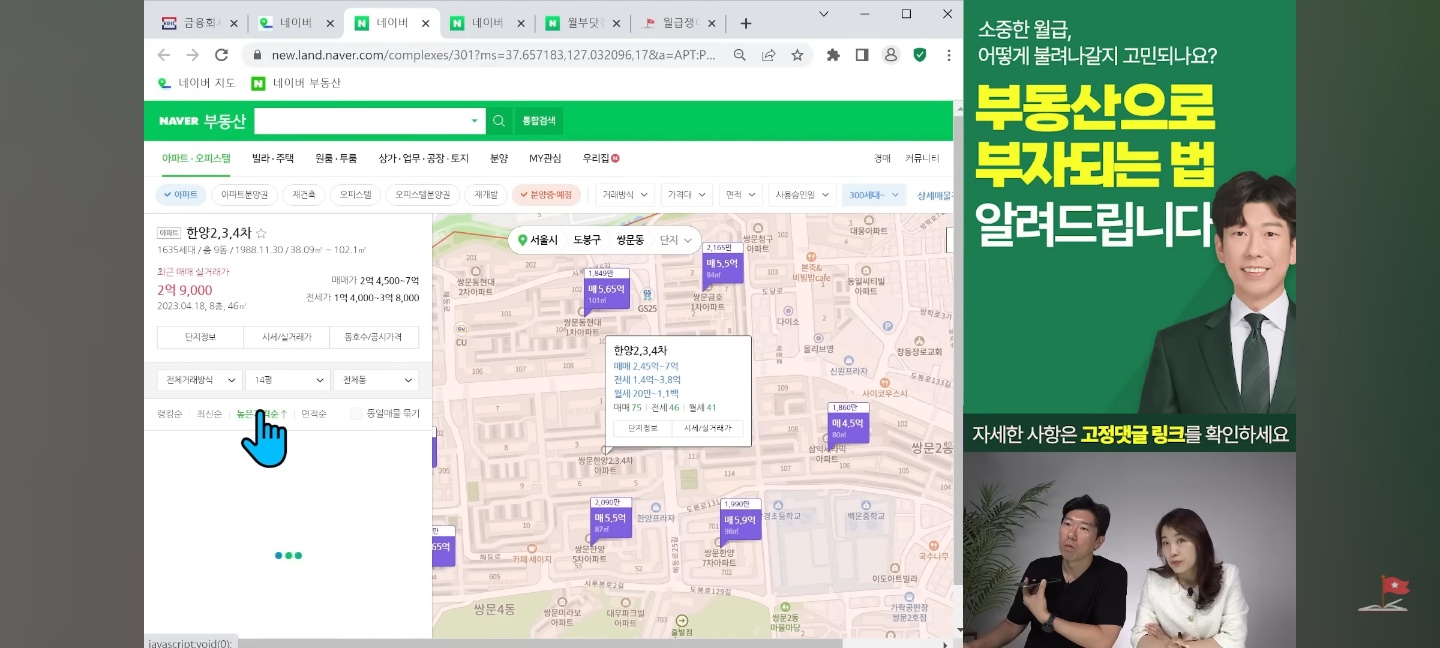Click the 네이버 지도 bookmark
This screenshot has height=648, width=1440.
pos(197,83)
